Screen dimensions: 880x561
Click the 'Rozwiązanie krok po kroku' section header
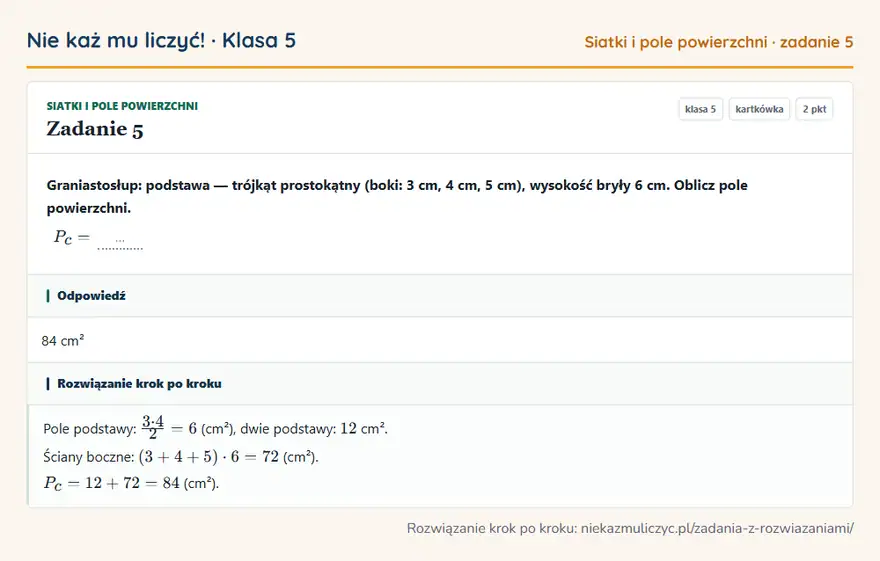(x=440, y=384)
